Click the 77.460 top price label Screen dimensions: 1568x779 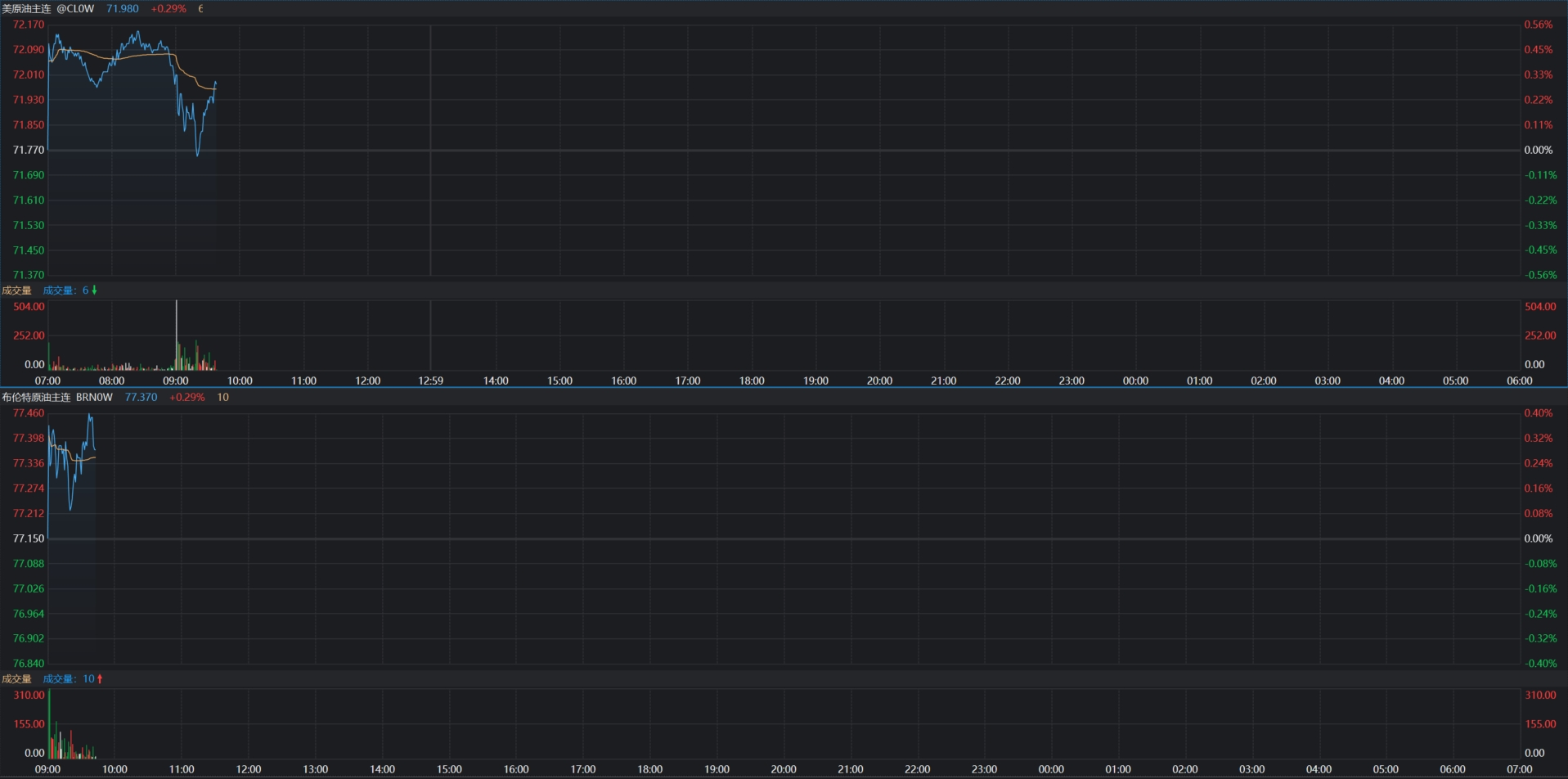click(x=29, y=413)
